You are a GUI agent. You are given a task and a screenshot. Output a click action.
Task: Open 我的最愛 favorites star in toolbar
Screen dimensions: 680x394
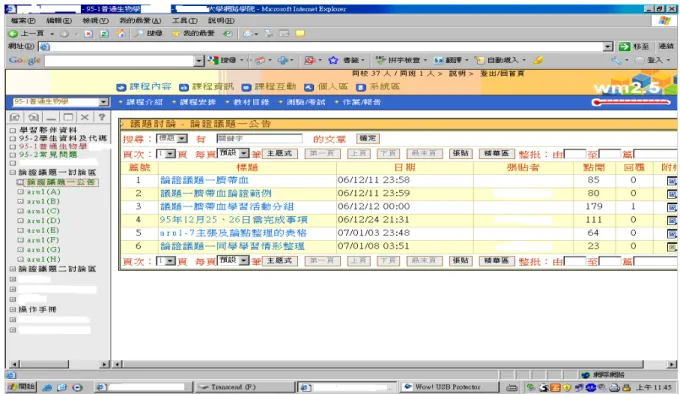point(193,33)
